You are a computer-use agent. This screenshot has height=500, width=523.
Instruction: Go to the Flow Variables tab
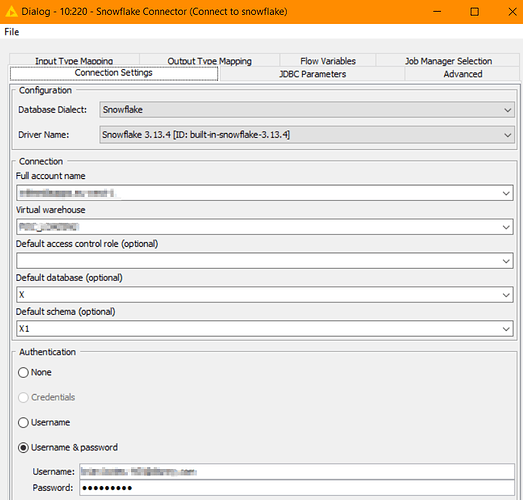point(328,61)
